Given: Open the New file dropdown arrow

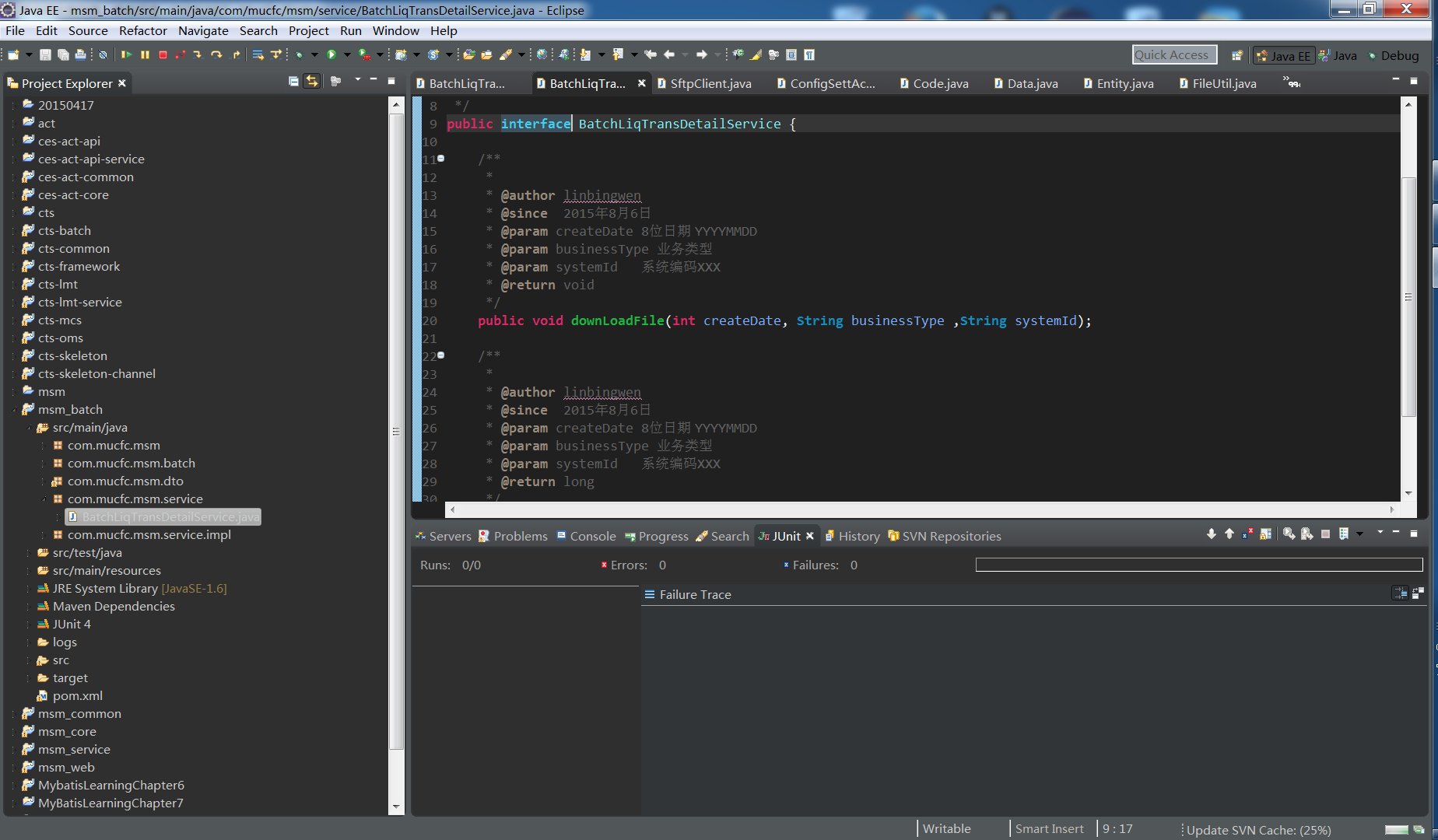Looking at the screenshot, I should pos(29,55).
